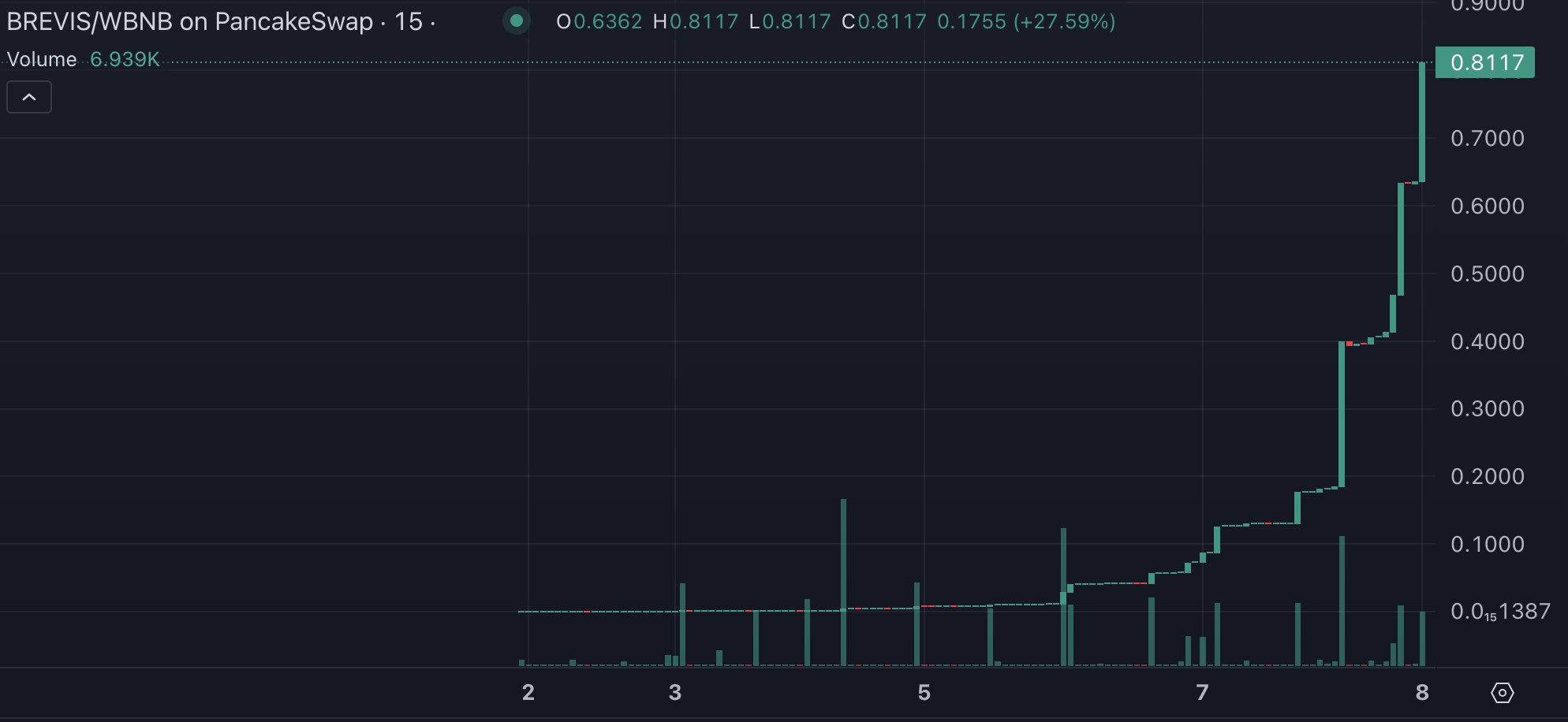This screenshot has width=1568, height=722.
Task: Click the current price label 0.8117
Action: click(x=1485, y=62)
